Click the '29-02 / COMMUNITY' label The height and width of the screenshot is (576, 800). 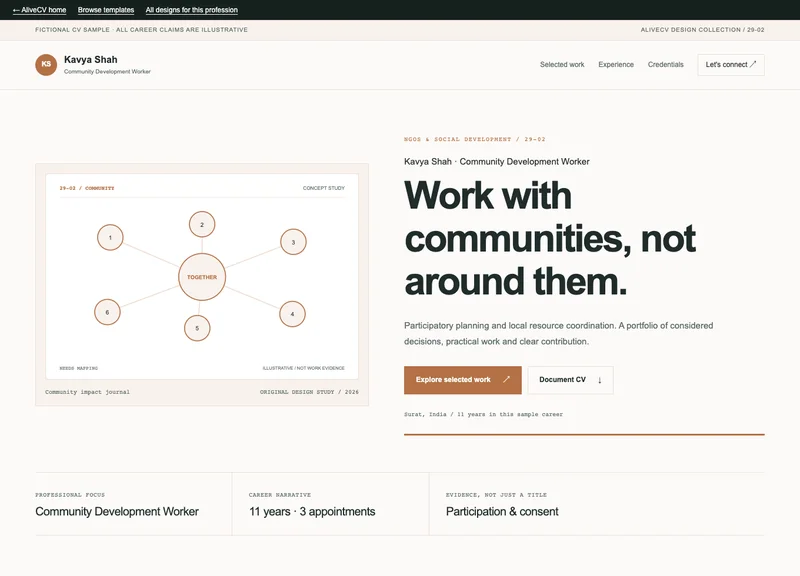pyautogui.click(x=87, y=188)
